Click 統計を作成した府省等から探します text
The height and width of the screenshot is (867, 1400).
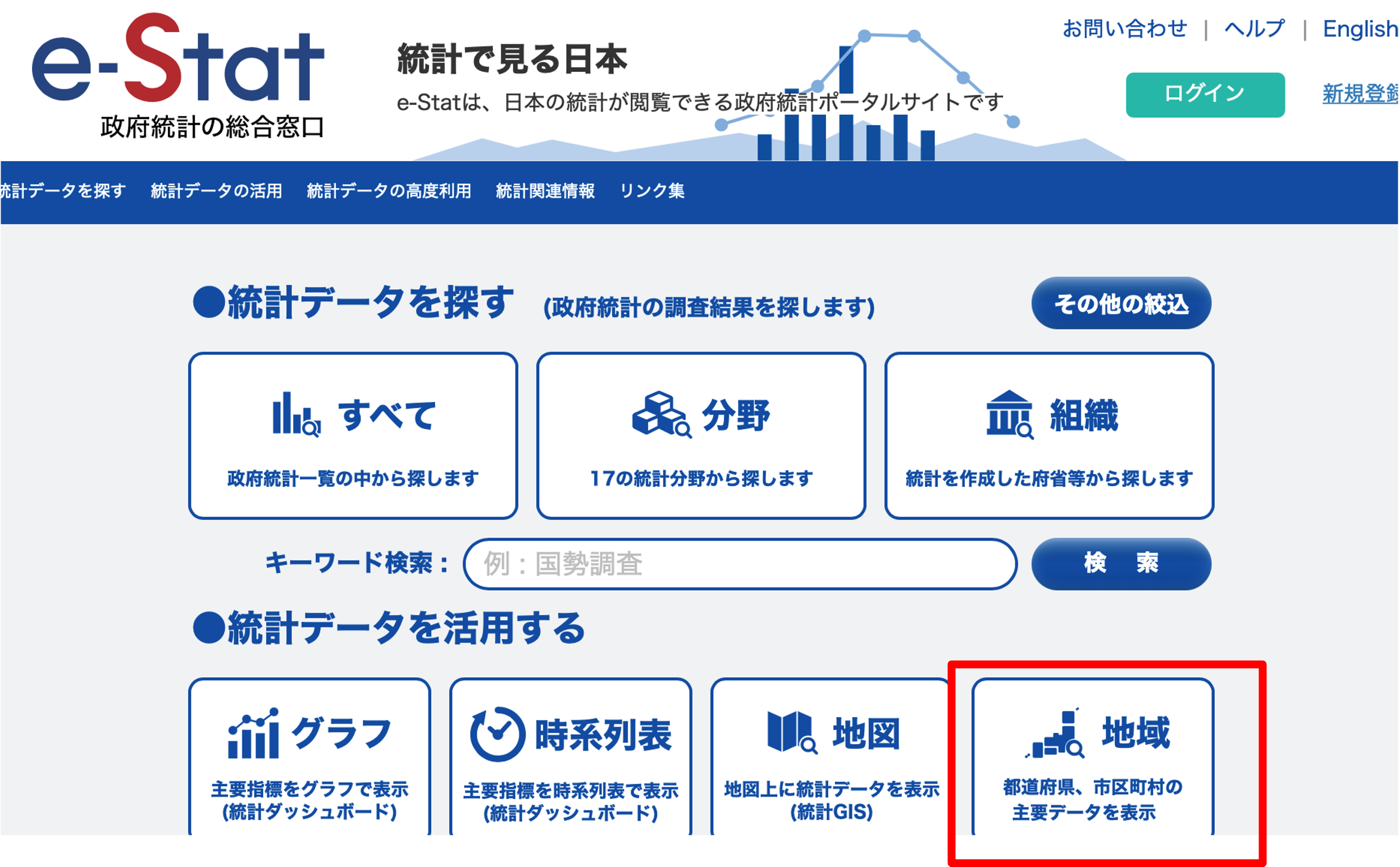1049,478
